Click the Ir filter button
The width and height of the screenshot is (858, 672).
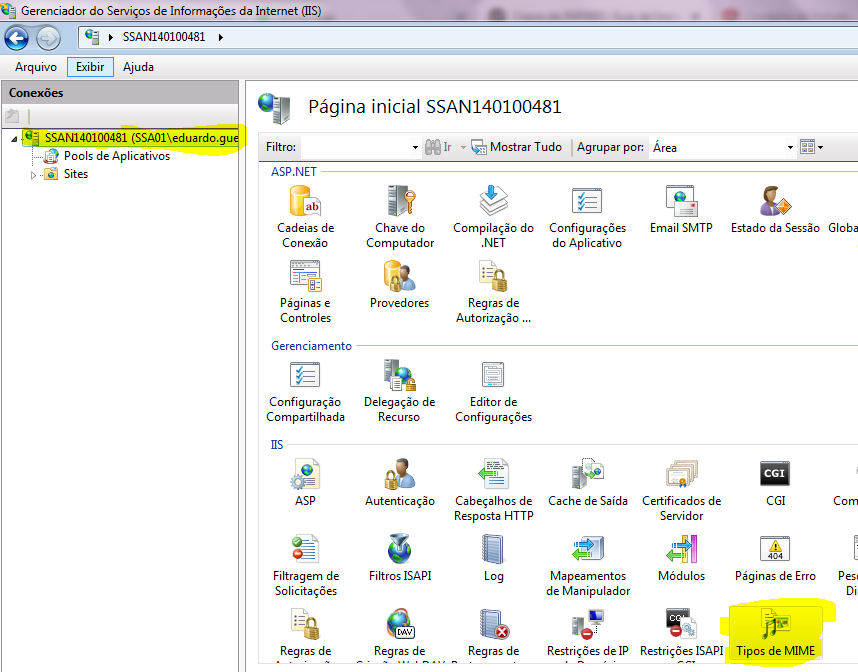tap(439, 147)
